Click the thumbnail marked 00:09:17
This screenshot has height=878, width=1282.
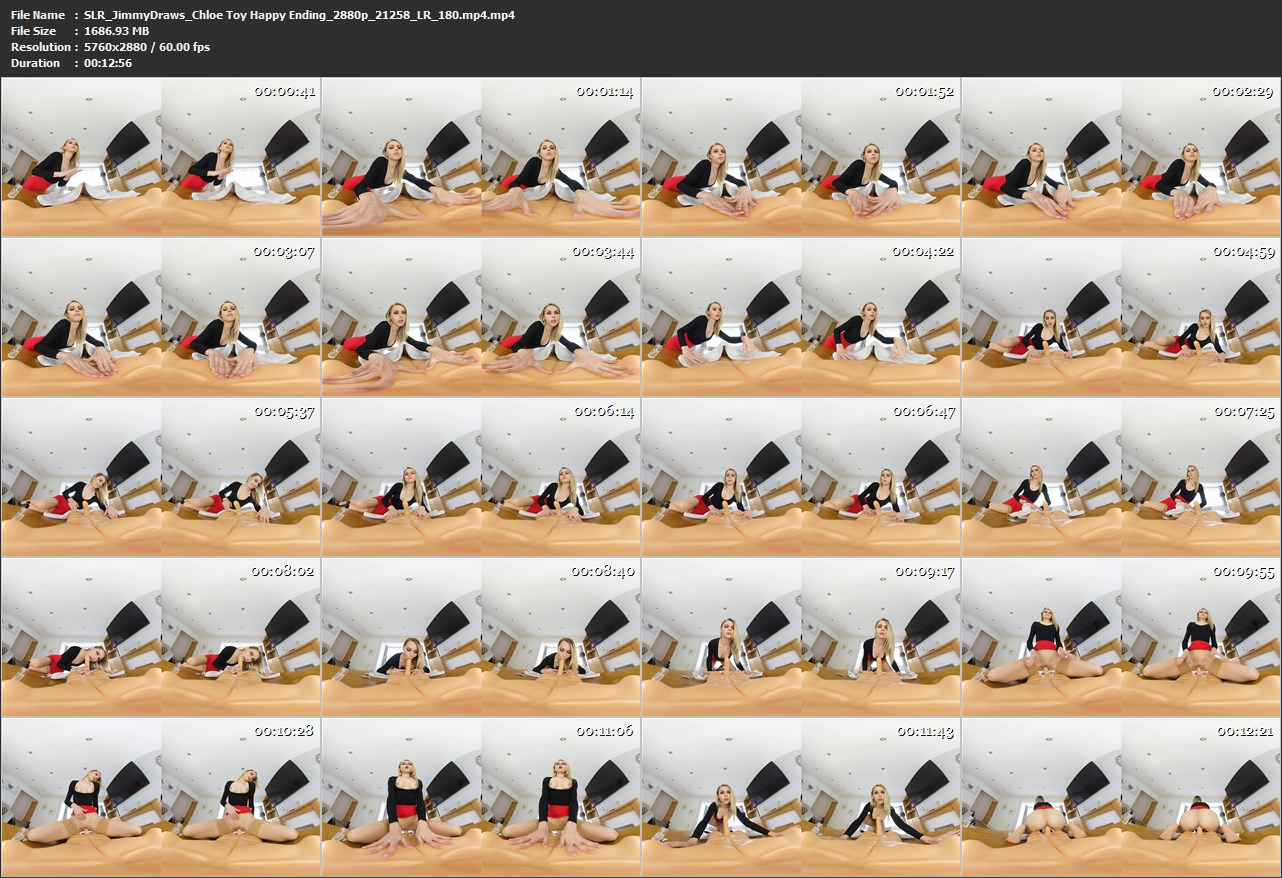pos(801,637)
